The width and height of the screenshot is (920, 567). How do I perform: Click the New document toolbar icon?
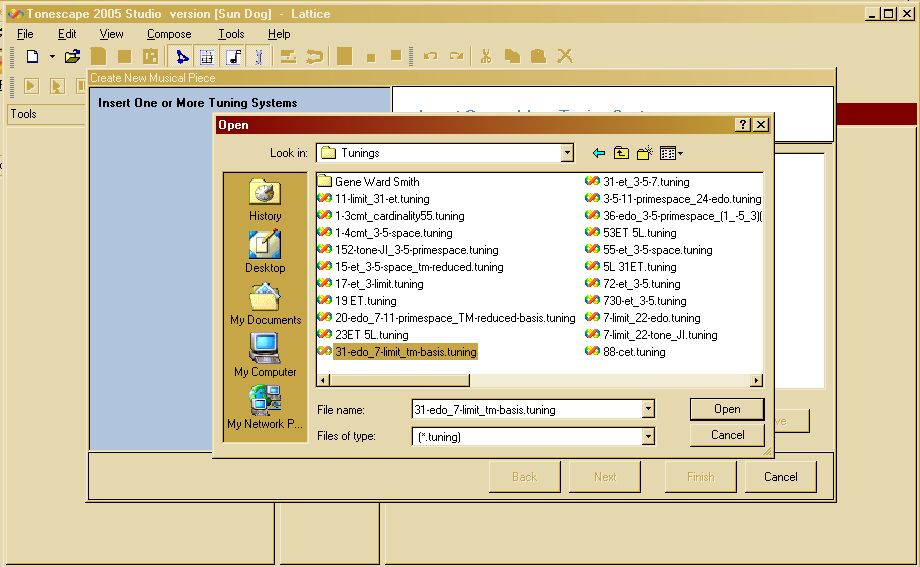click(33, 56)
